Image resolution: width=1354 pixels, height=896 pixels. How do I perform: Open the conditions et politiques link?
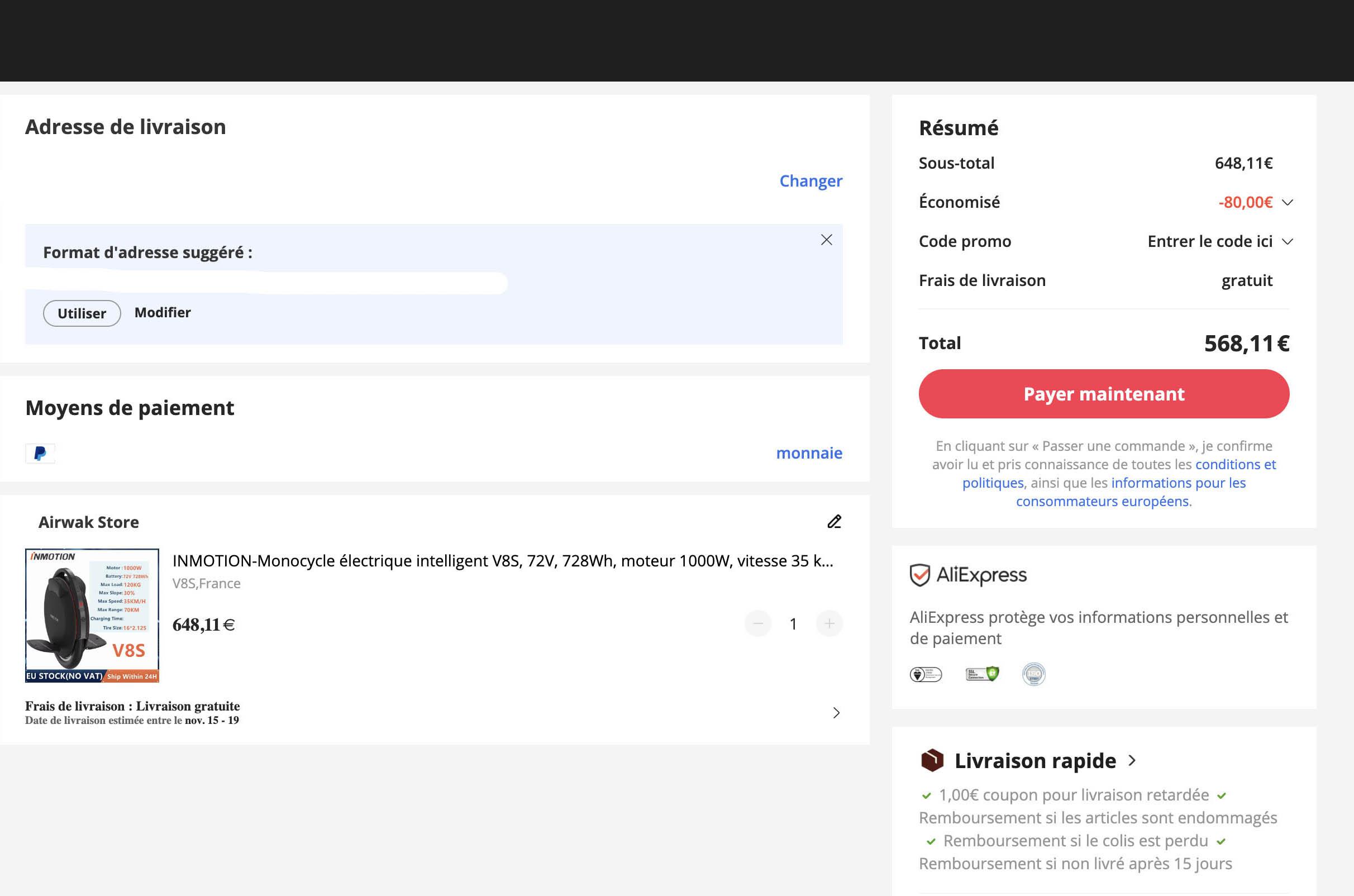(x=1119, y=474)
